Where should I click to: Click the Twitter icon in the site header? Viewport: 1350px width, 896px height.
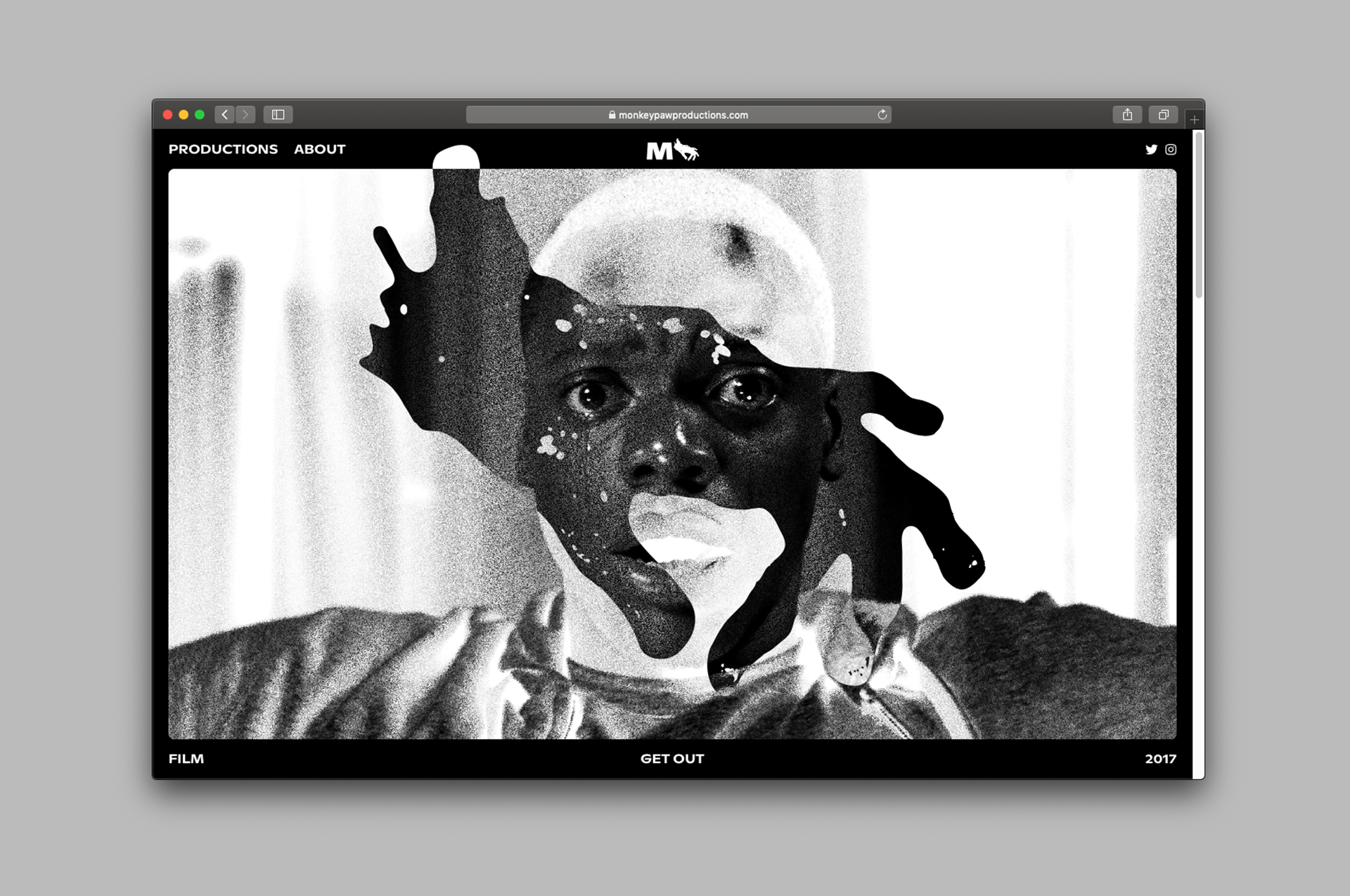1151,149
